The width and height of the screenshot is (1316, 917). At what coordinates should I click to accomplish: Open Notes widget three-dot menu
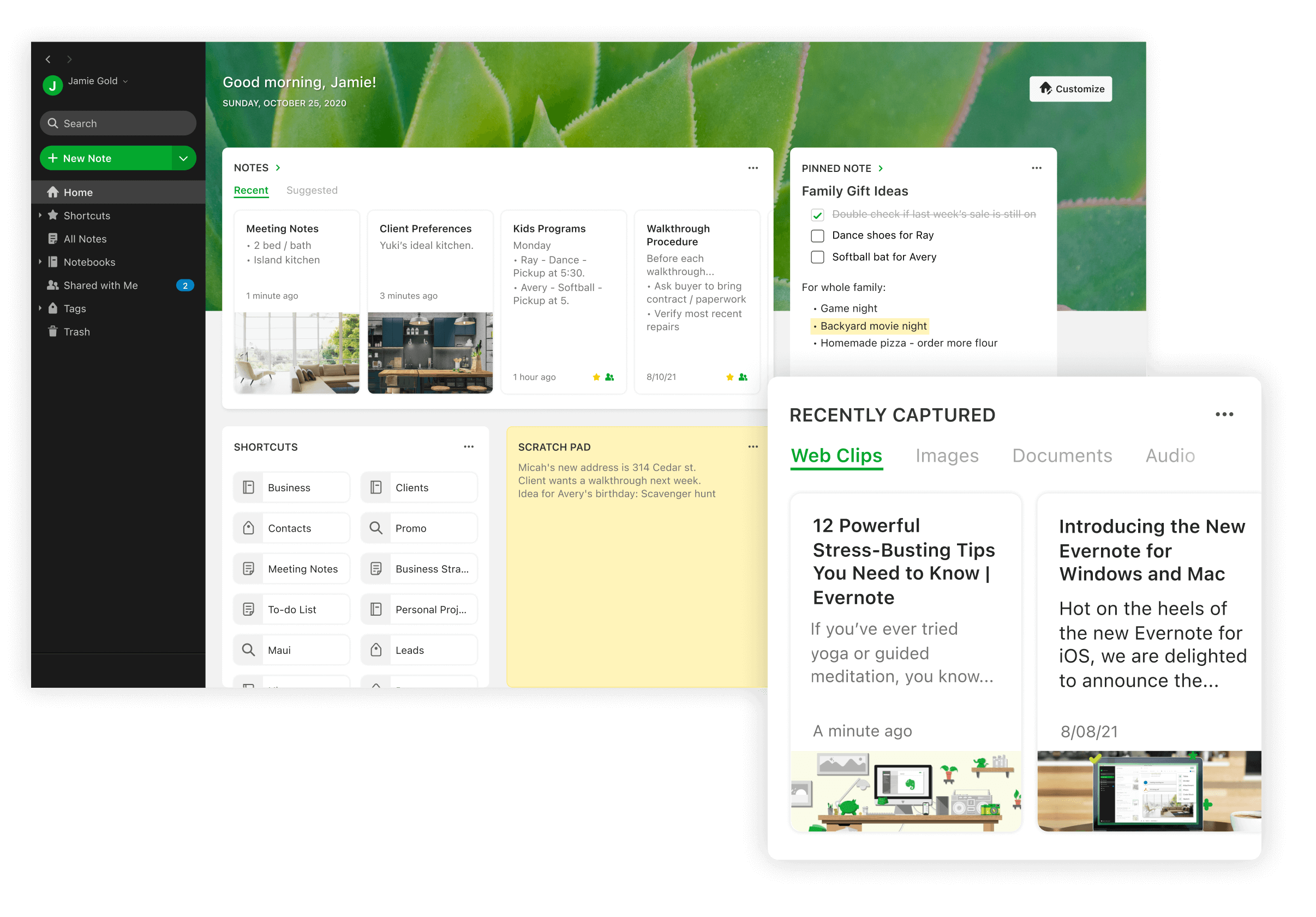pyautogui.click(x=753, y=168)
